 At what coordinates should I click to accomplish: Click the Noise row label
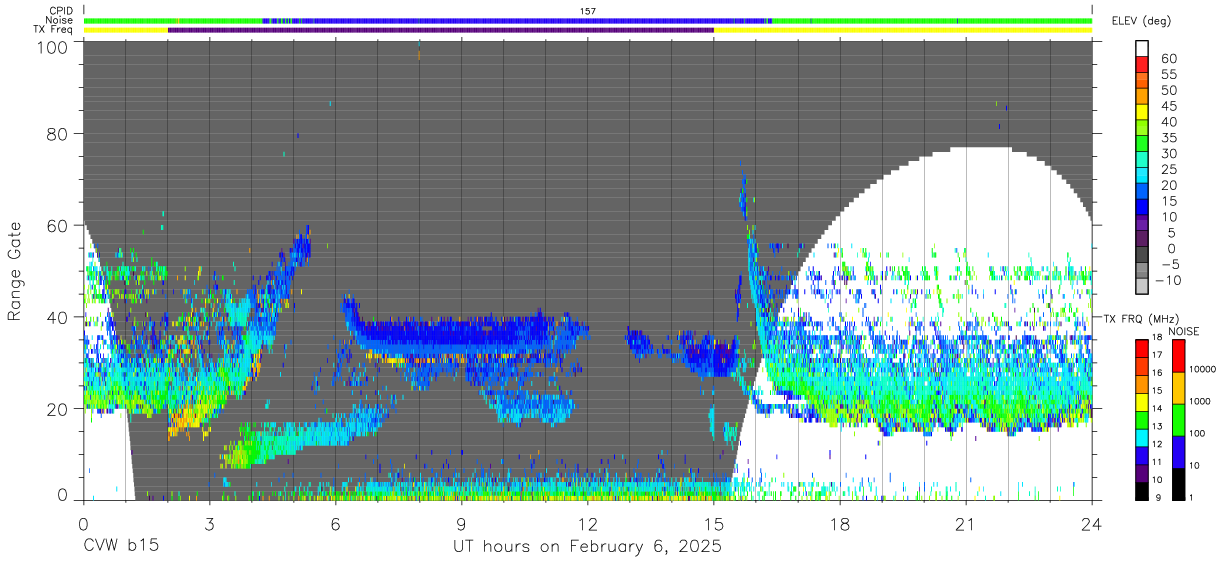(x=60, y=20)
